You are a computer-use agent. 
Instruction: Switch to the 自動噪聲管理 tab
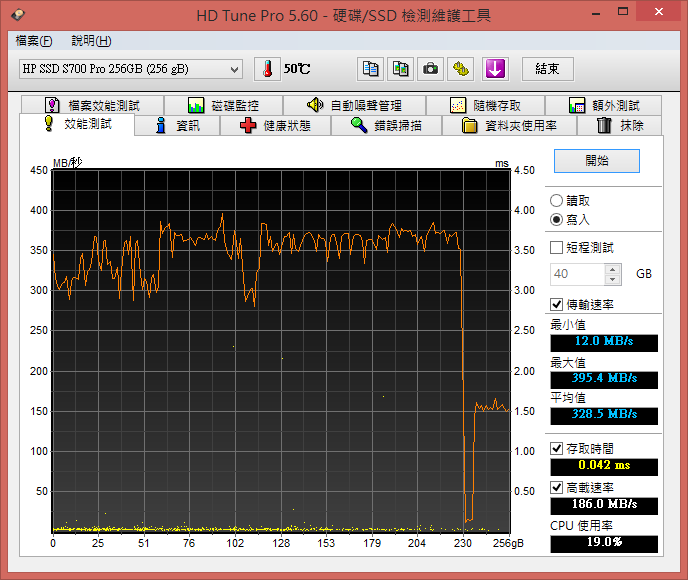[x=354, y=105]
